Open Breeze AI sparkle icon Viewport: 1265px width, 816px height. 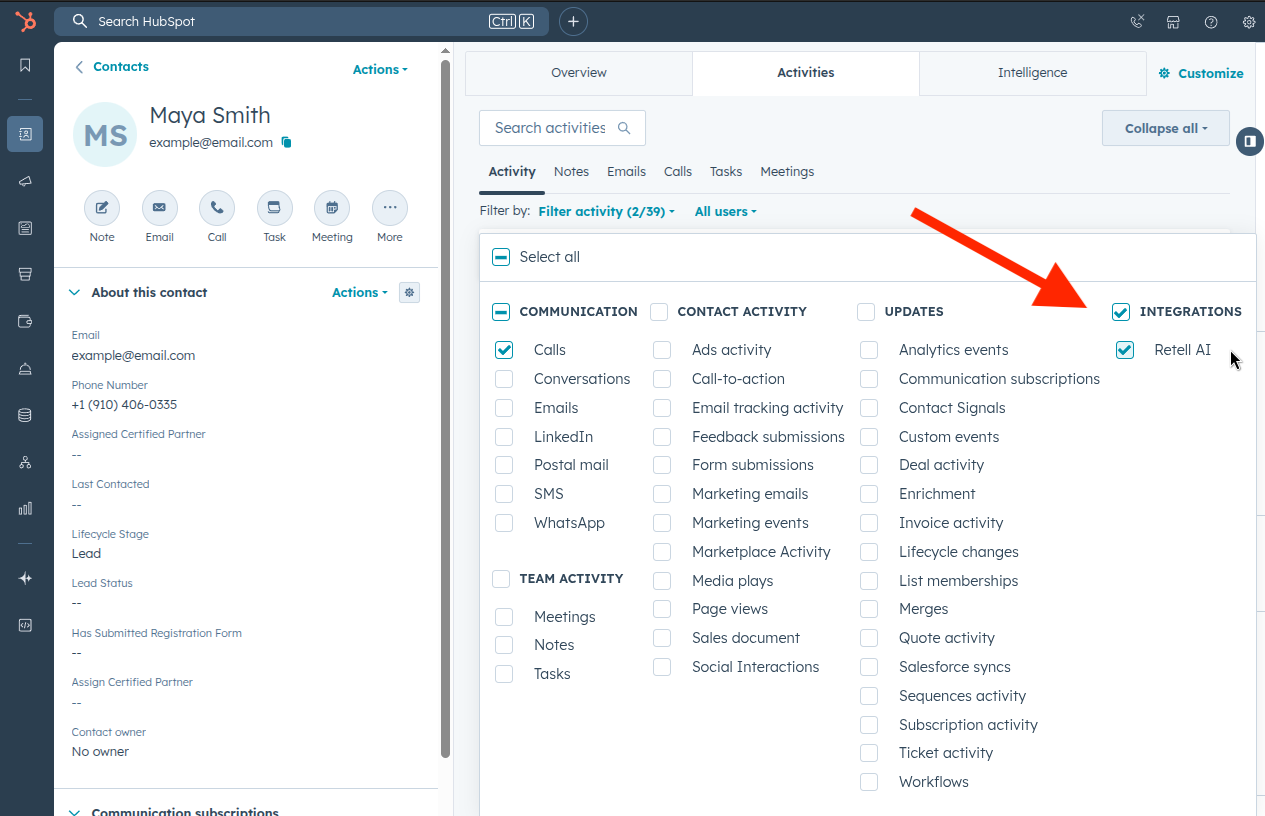(x=25, y=578)
